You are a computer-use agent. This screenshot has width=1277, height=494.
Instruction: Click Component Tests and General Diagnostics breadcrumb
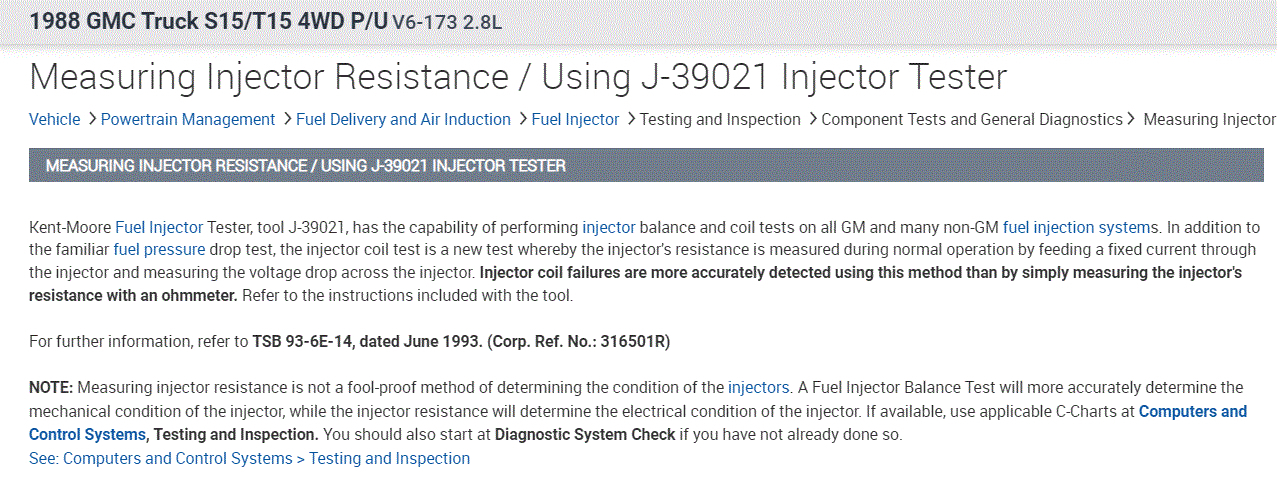coord(972,119)
